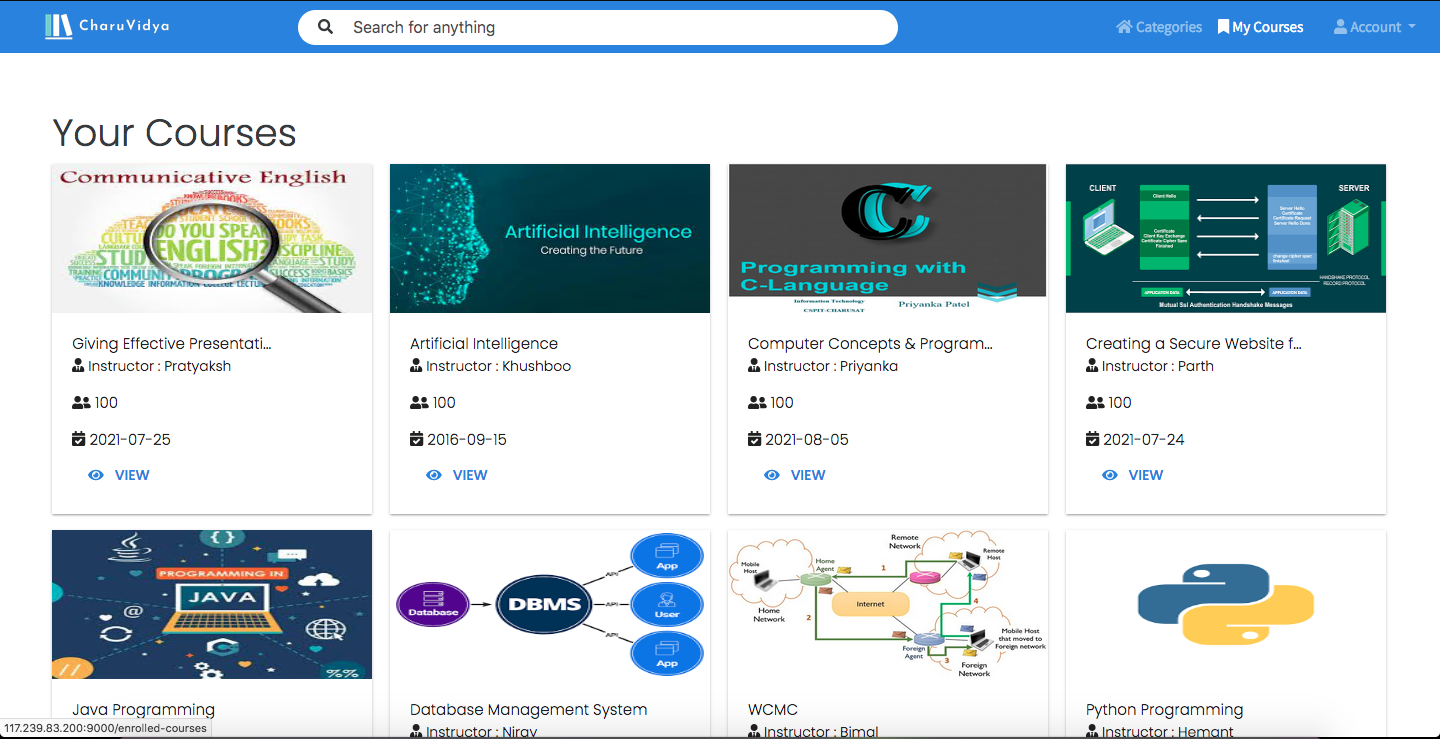Click instructor icon next to Pratyaksh
This screenshot has width=1440, height=739.
click(78, 366)
